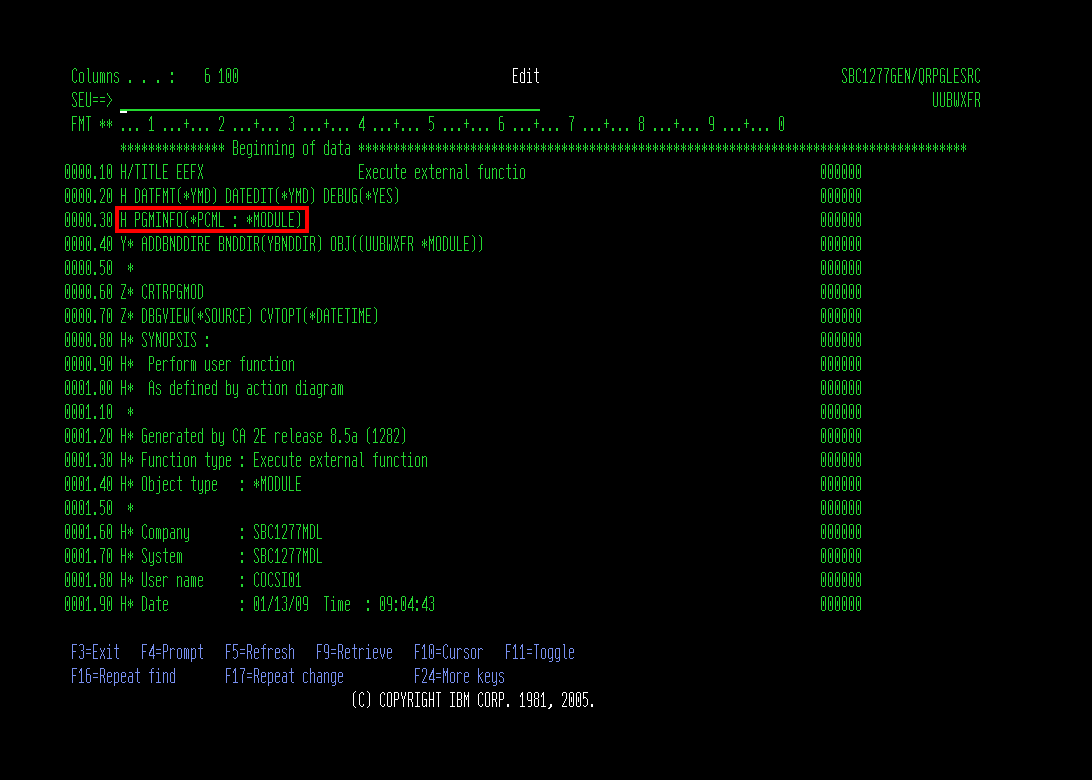
Task: Click the F4=Prompt key label
Action: (x=172, y=653)
